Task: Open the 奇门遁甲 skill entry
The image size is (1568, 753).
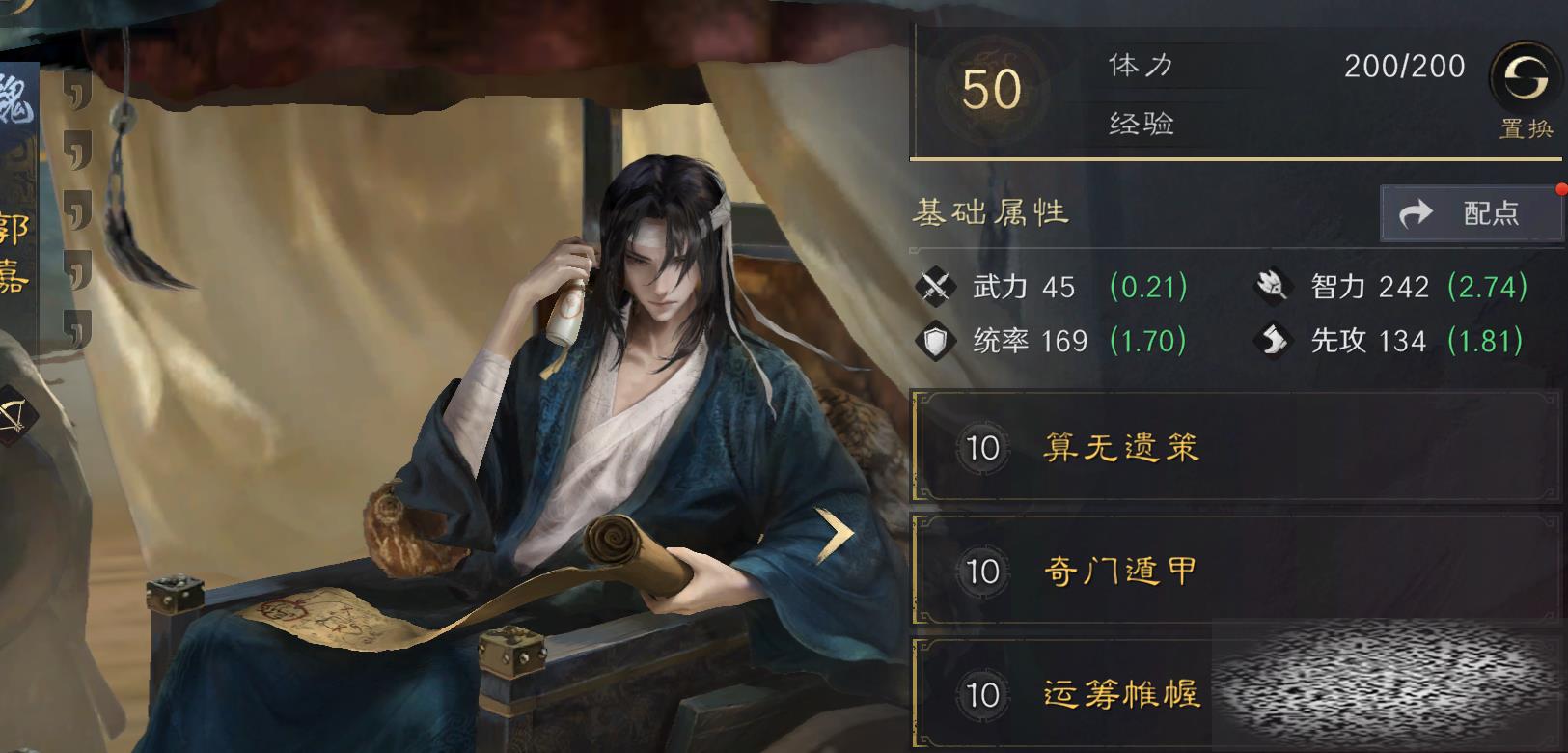Action: pyautogui.click(x=1236, y=570)
